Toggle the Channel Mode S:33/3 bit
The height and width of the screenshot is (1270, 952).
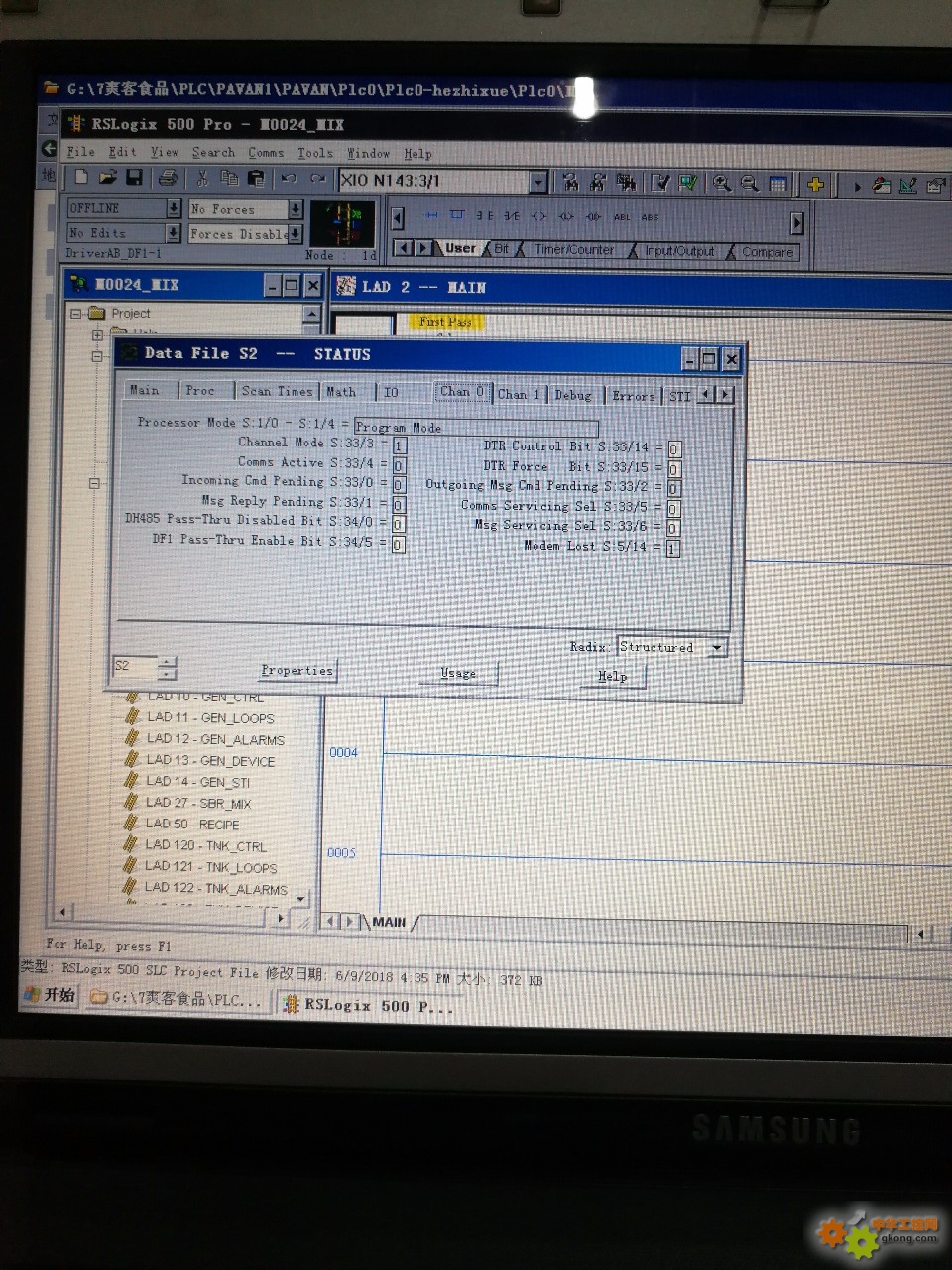tap(399, 445)
